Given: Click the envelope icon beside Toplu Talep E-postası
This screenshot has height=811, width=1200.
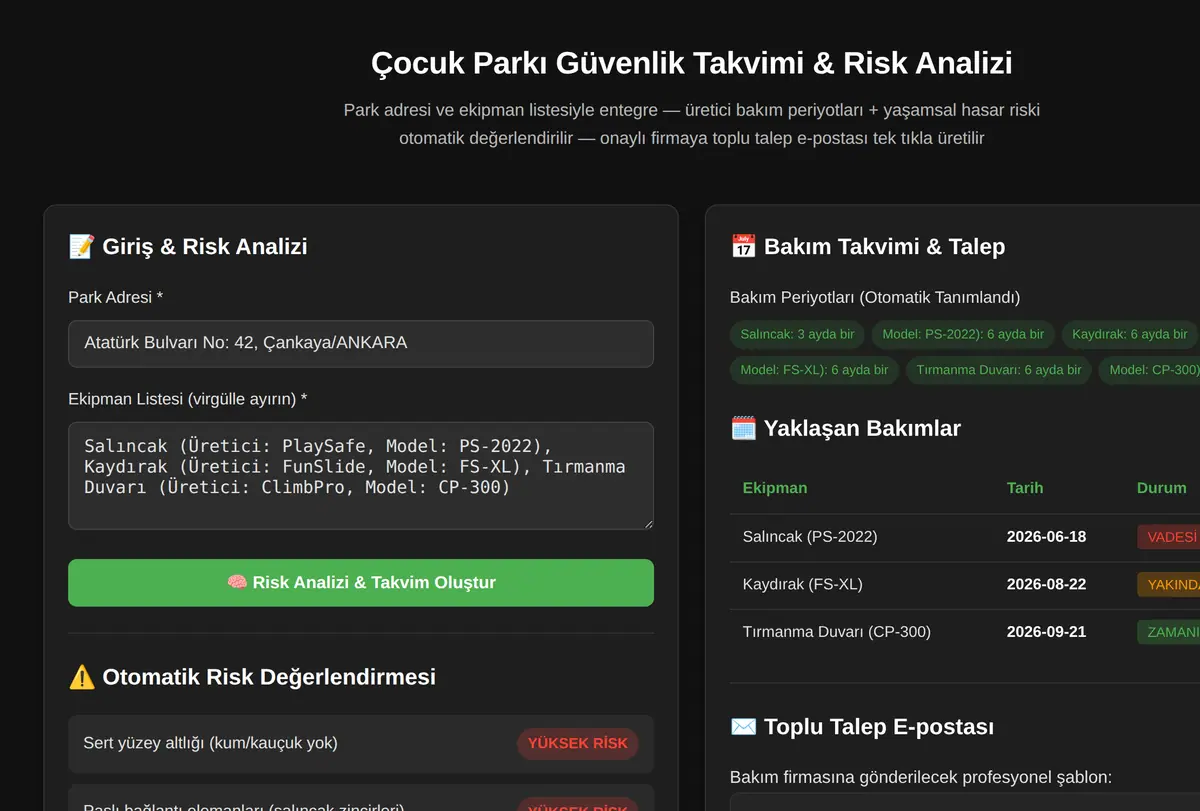Looking at the screenshot, I should click(743, 727).
